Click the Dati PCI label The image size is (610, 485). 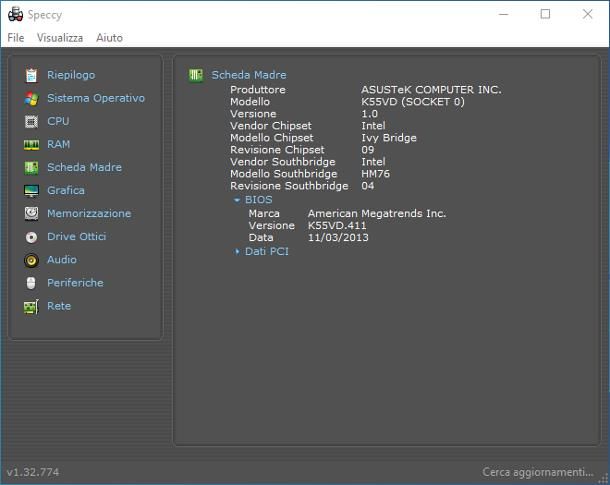pos(266,251)
